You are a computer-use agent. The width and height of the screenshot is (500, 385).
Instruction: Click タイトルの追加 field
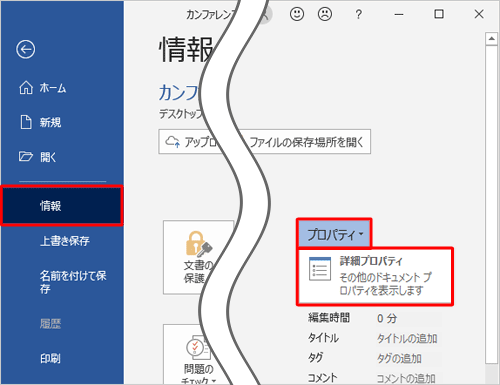(407, 338)
